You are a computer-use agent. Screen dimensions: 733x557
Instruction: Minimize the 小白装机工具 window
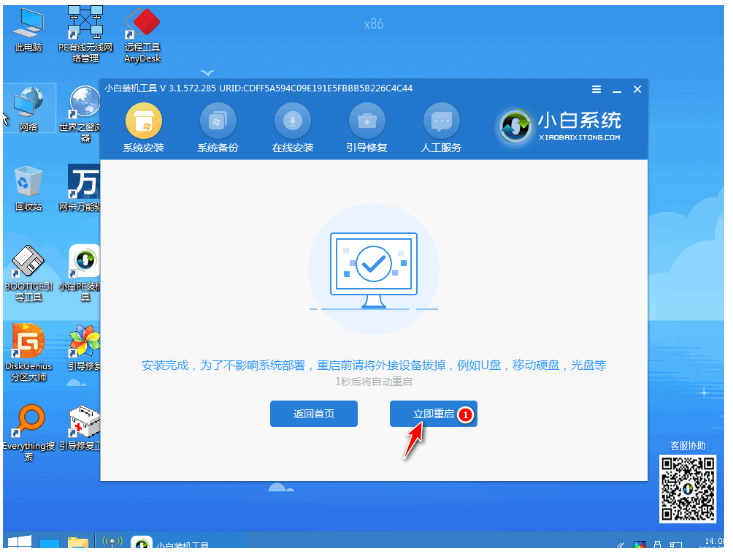tap(617, 90)
